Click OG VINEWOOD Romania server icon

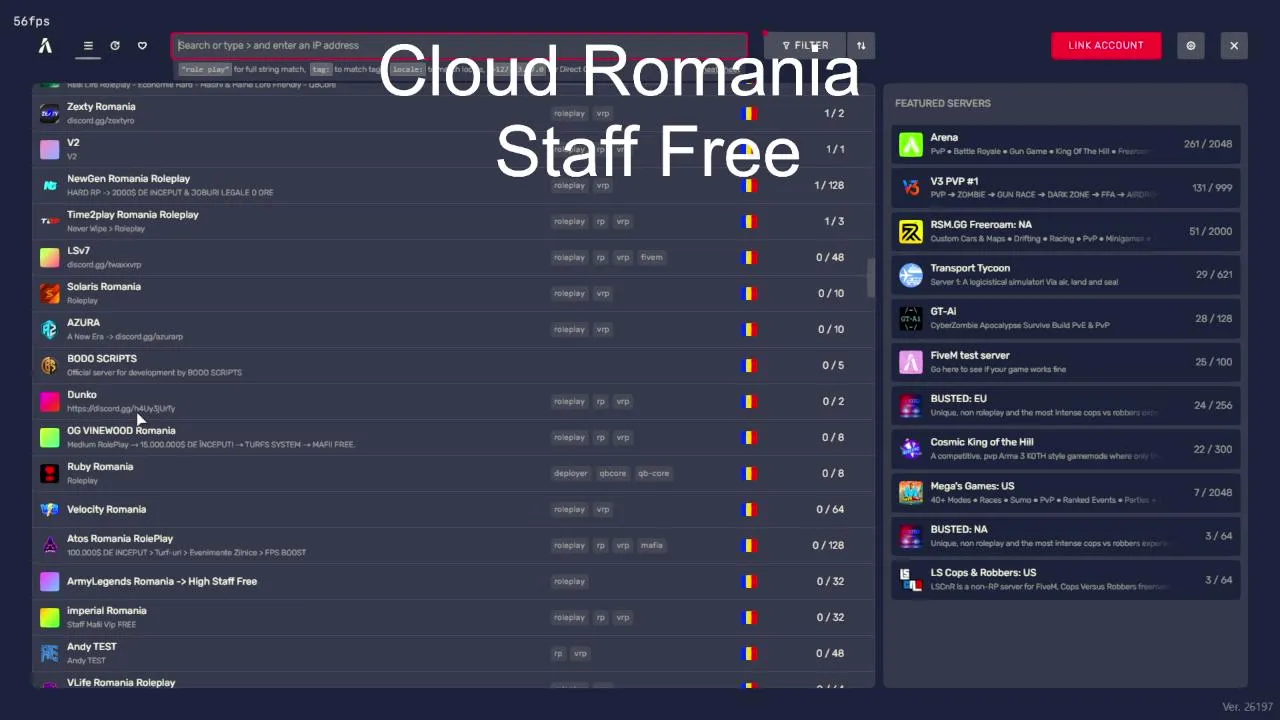click(x=49, y=437)
